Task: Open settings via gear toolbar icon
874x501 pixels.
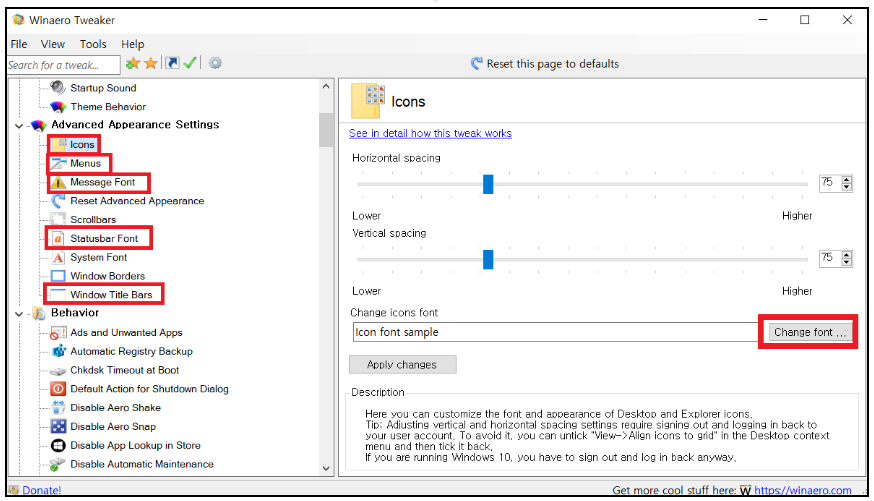Action: tap(215, 63)
